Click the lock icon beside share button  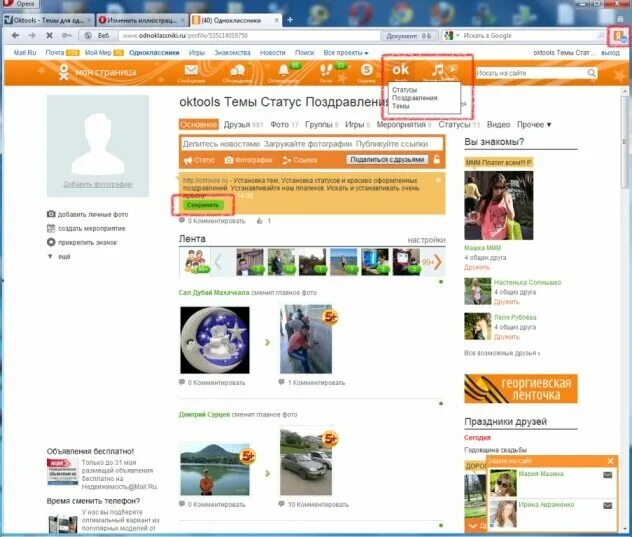pos(437,160)
